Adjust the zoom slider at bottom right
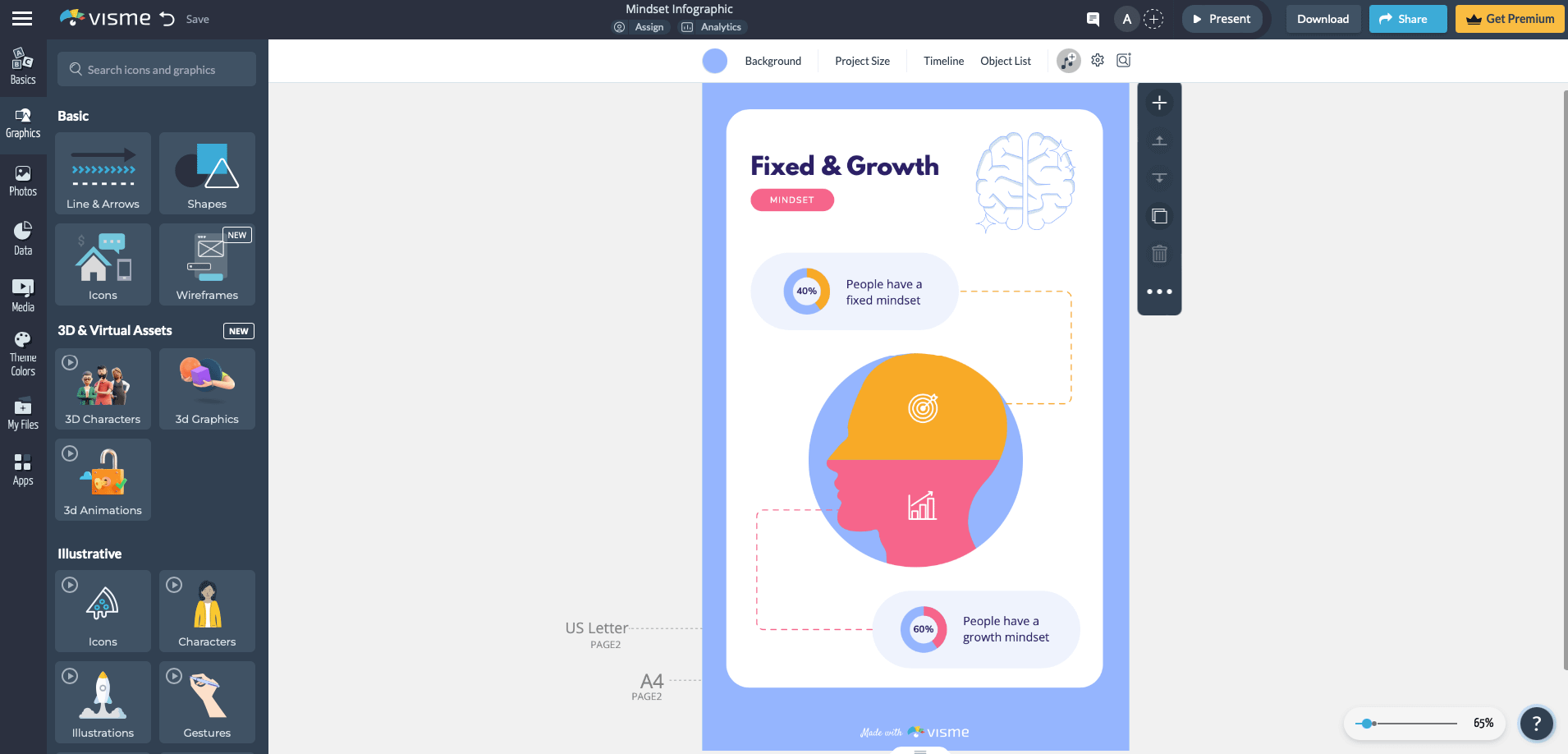Viewport: 1568px width, 754px height. pyautogui.click(x=1368, y=724)
